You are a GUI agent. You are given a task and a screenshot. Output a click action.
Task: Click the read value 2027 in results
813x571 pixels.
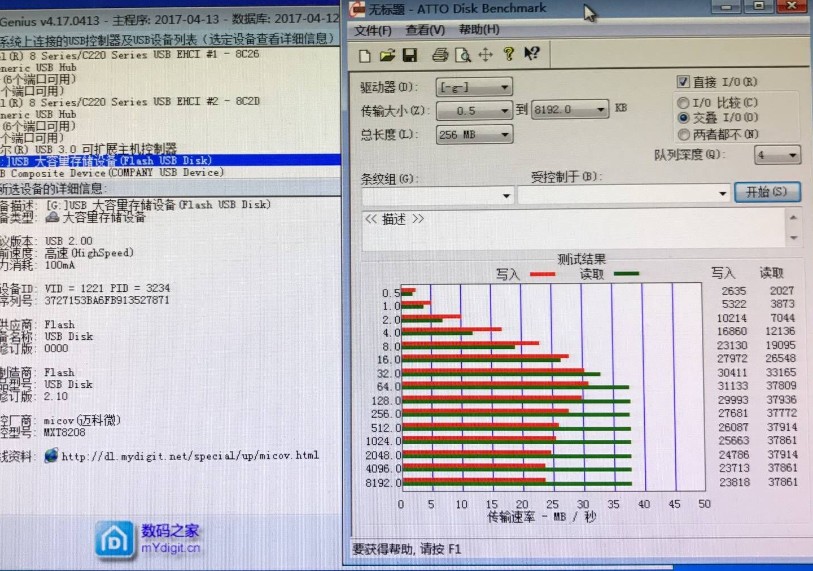click(x=782, y=290)
